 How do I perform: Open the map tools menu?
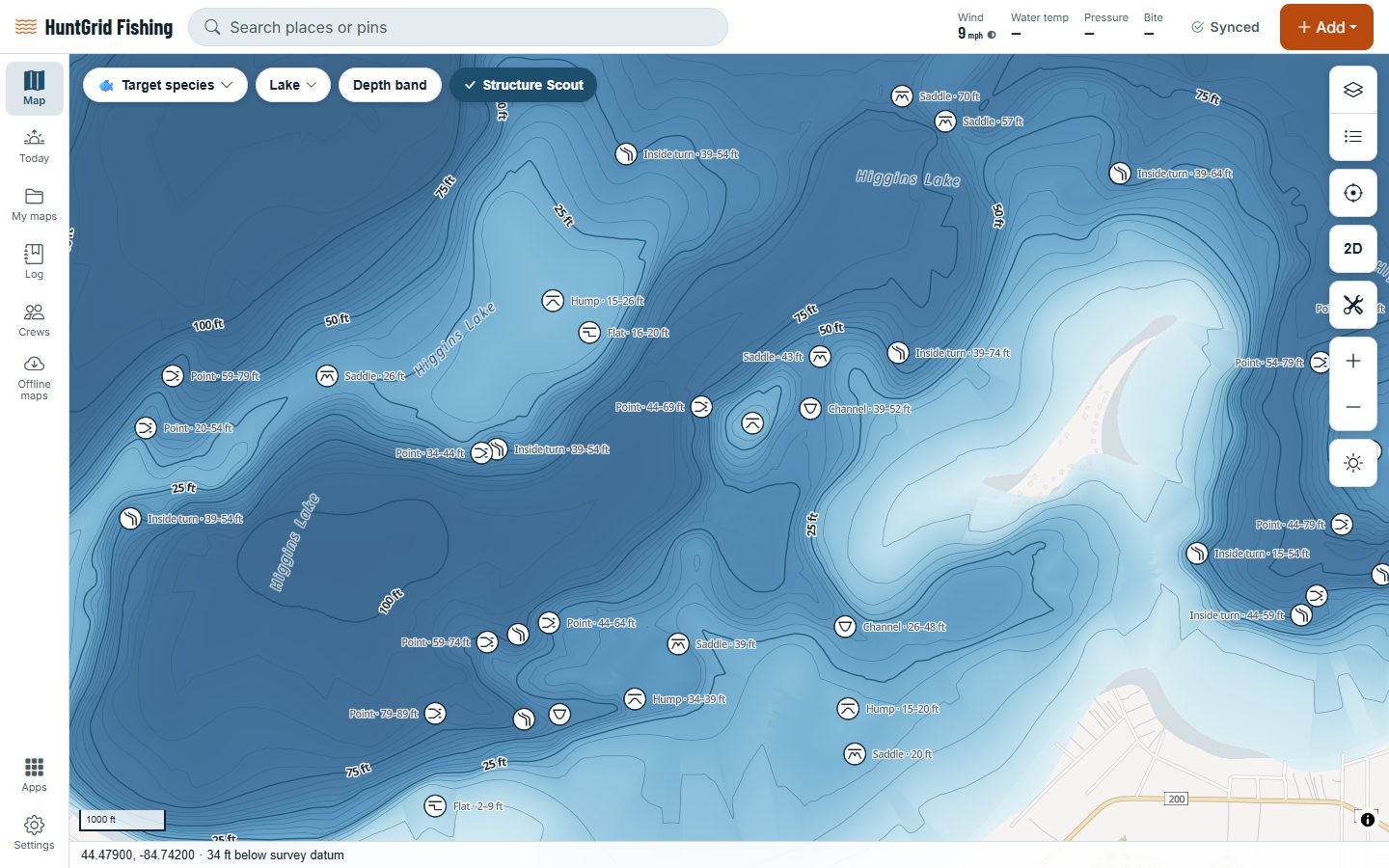[1352, 305]
